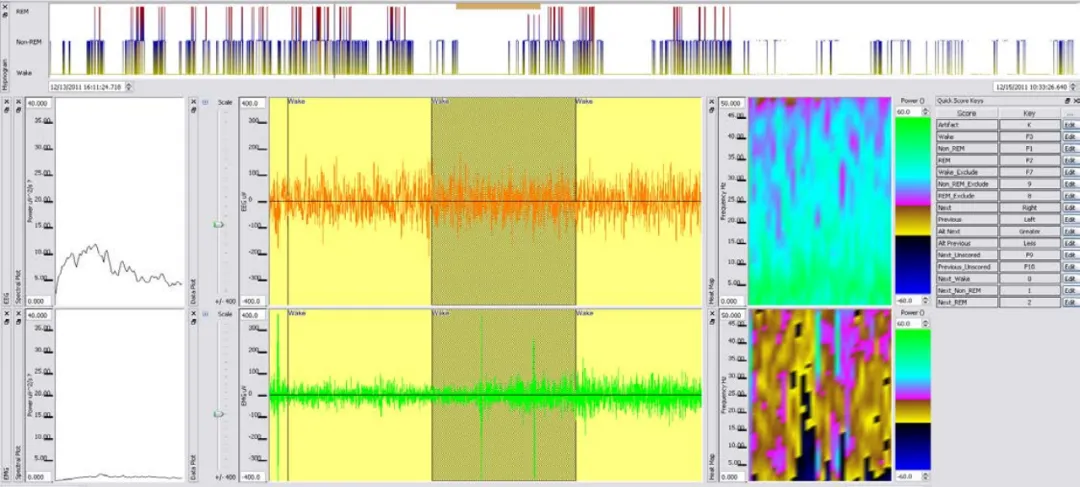This screenshot has height=487, width=1080.
Task: Click the Right key cell for Next
Action: tap(1030, 207)
